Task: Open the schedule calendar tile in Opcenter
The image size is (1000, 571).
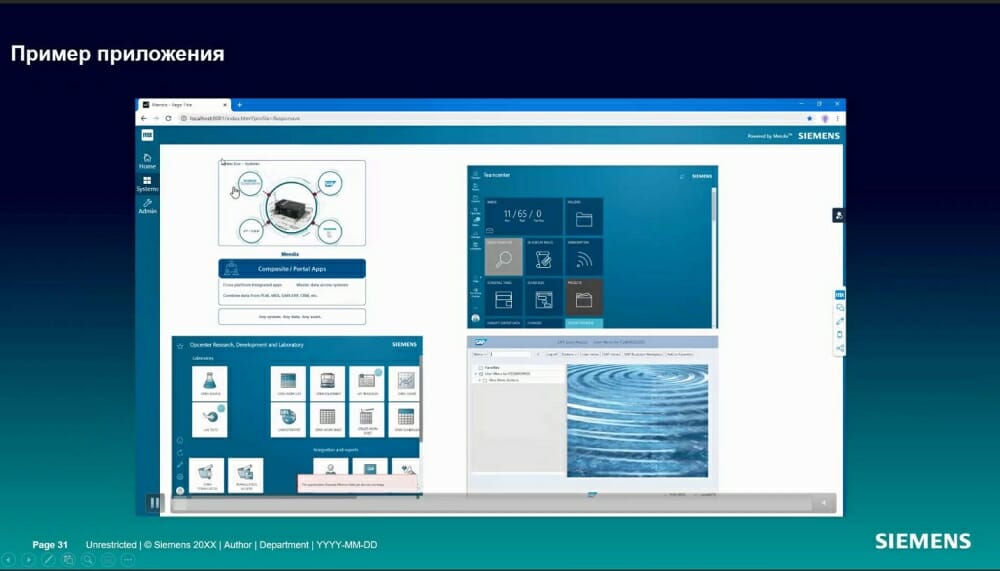Action: click(405, 419)
